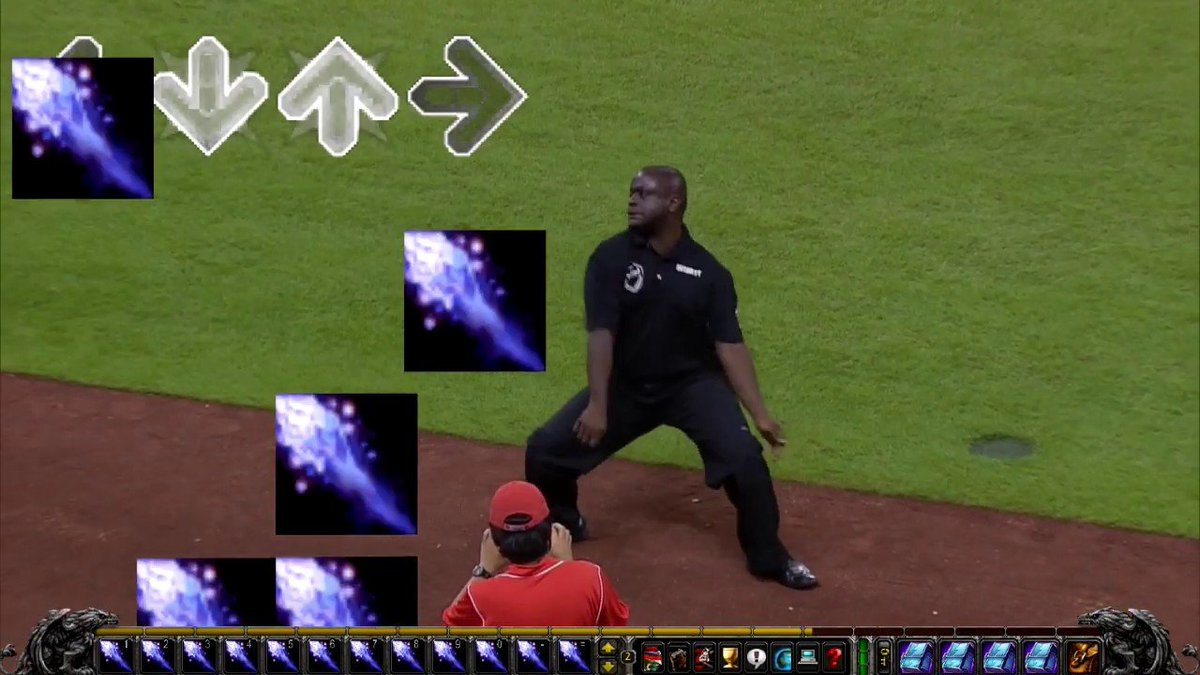Hit the up arrow dance receptor

(338, 96)
